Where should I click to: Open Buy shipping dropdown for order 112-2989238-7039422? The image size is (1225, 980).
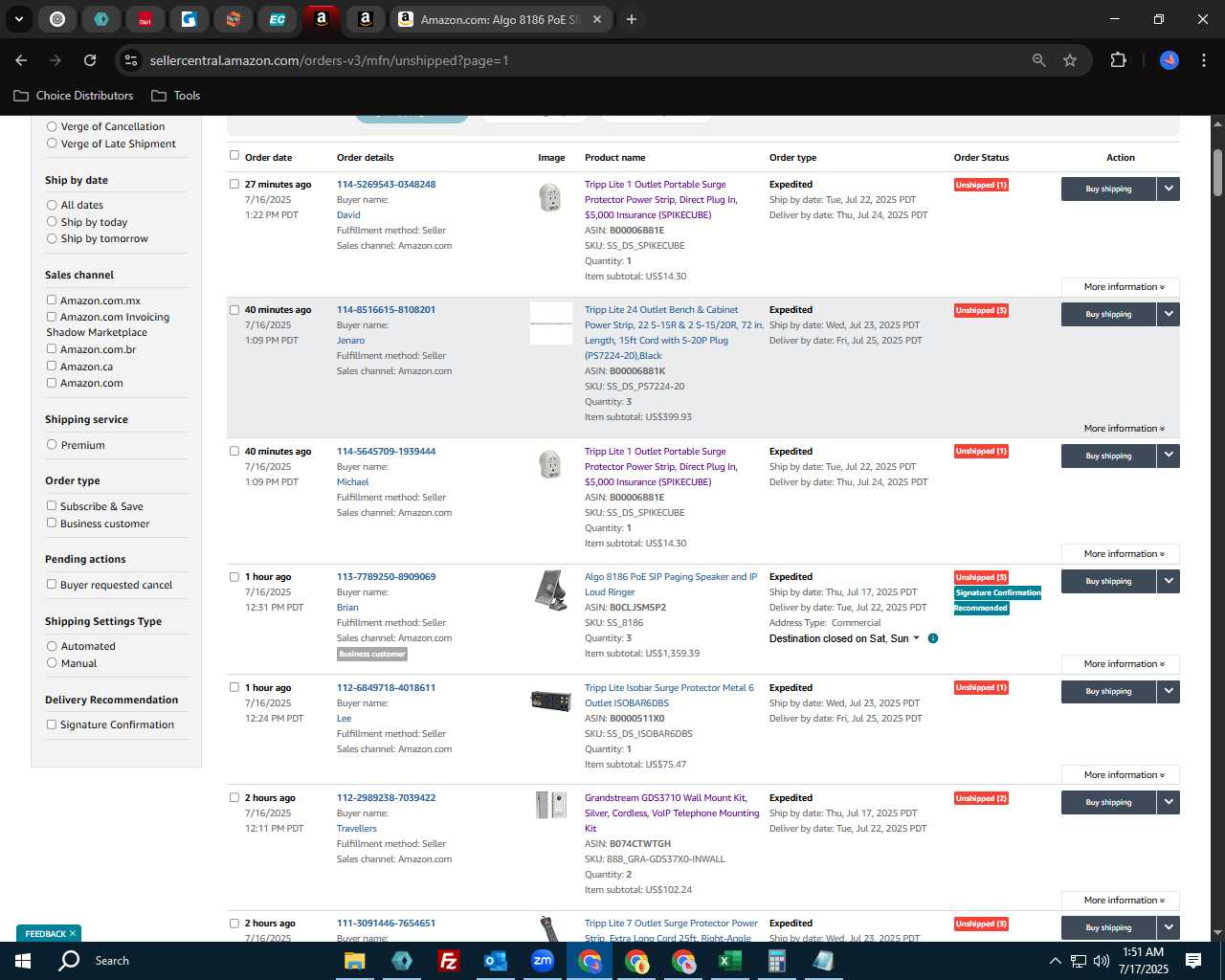(1169, 802)
